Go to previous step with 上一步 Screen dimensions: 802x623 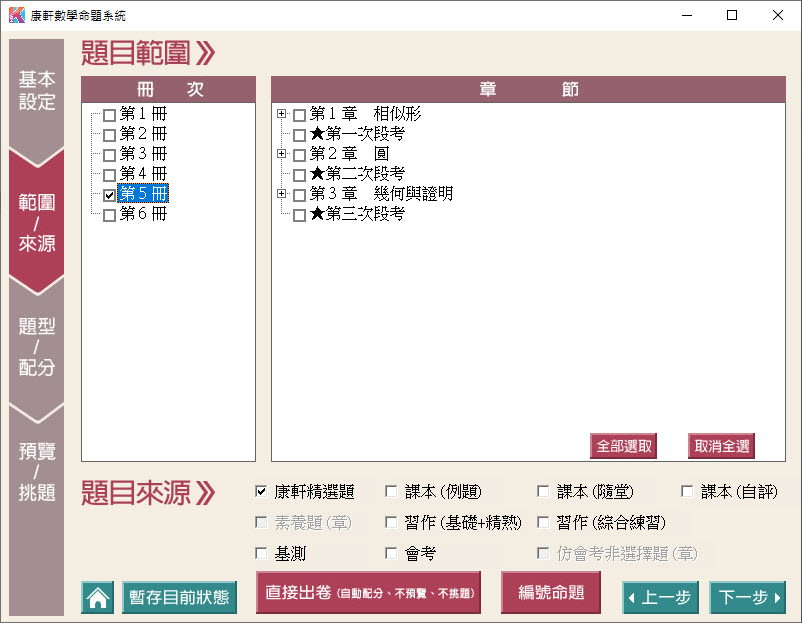660,598
